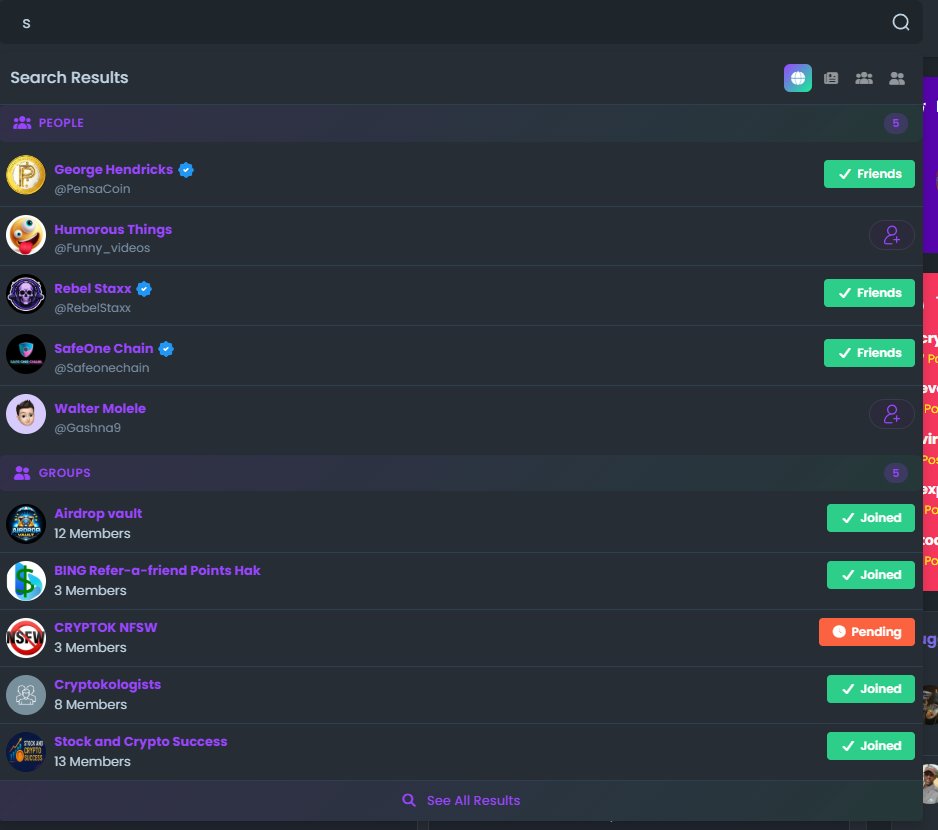Screen dimensions: 938x830
Task: Open Rebel Staxx's profile picture
Action: point(26,294)
